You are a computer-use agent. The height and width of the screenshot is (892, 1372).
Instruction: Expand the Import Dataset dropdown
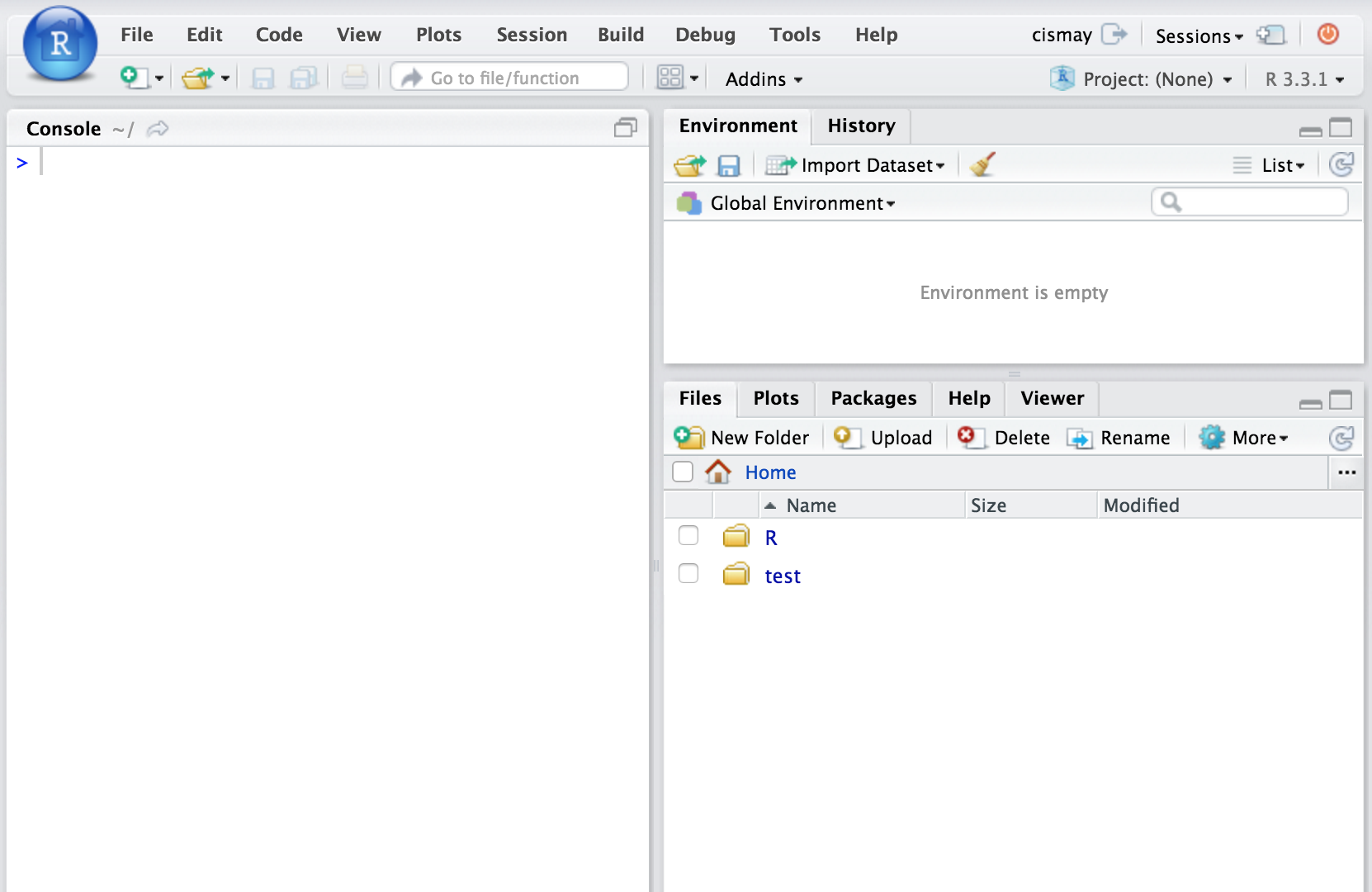[x=856, y=165]
